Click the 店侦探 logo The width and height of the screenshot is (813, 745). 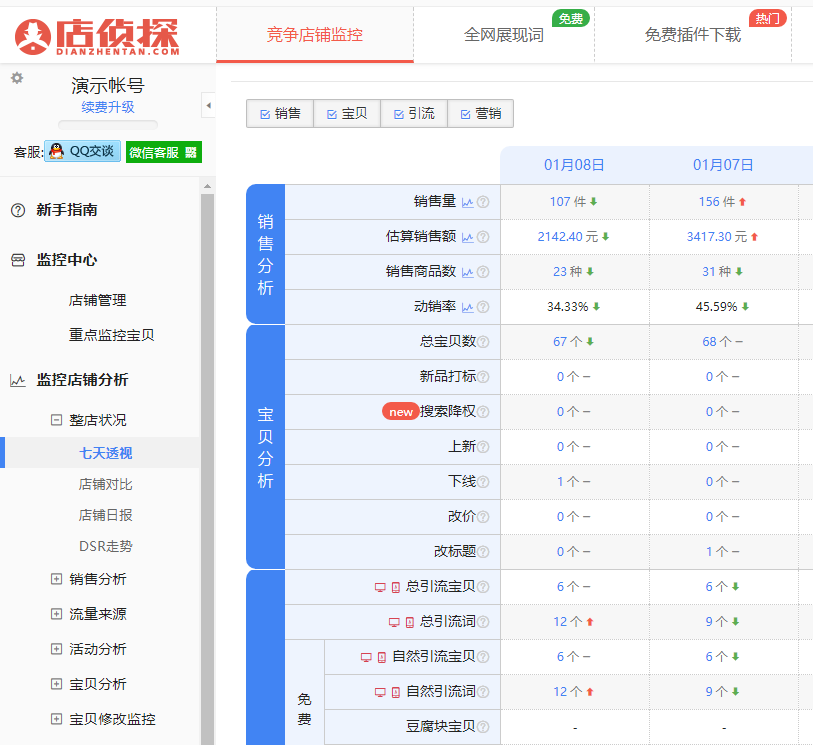click(97, 36)
